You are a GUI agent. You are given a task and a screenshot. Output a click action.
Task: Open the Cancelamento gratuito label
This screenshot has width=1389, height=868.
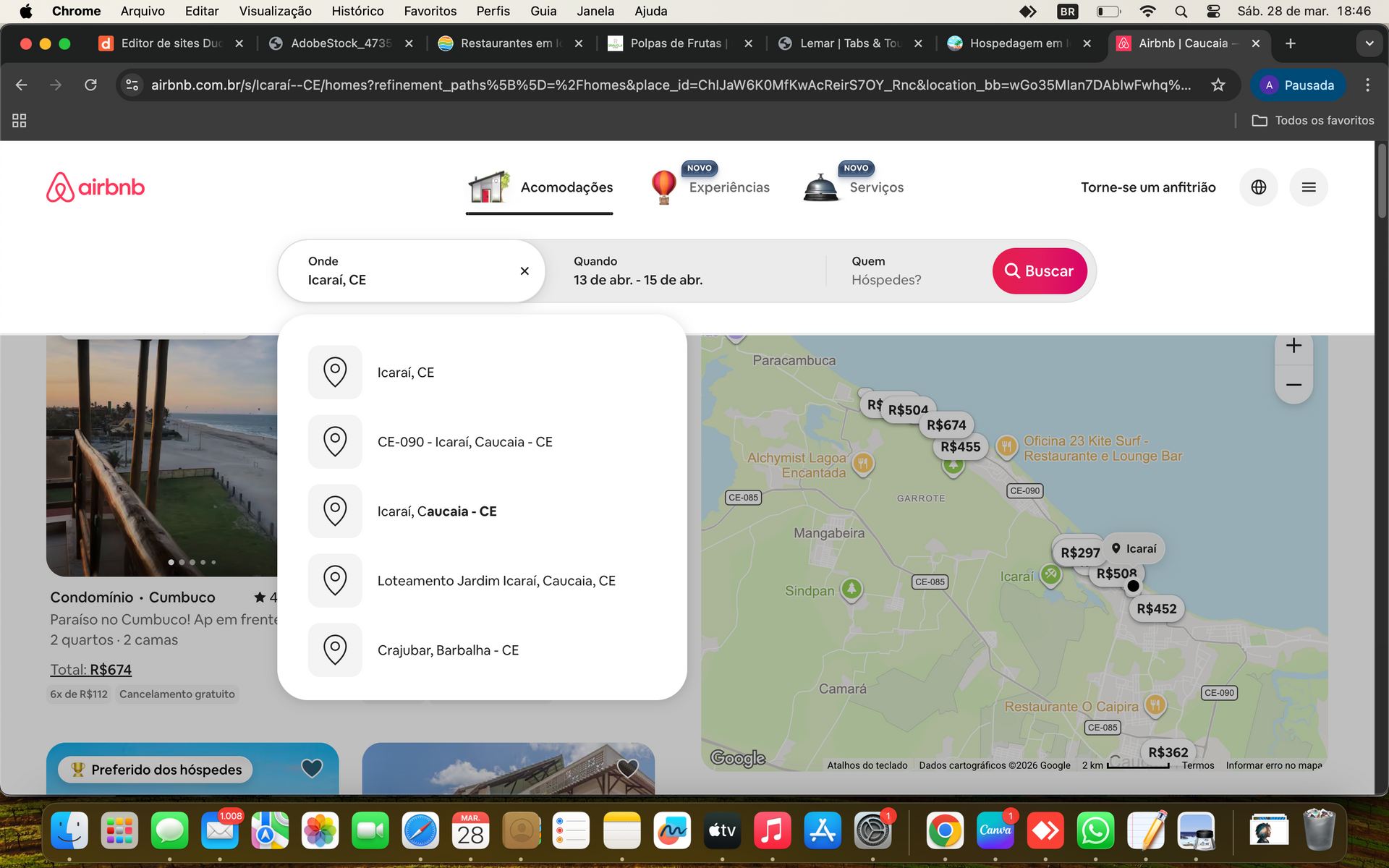(x=177, y=694)
